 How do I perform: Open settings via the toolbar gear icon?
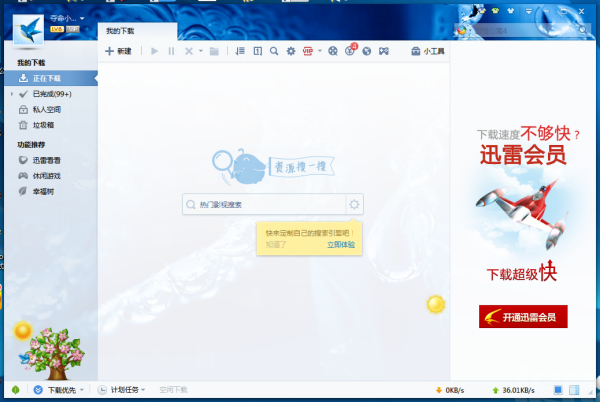pos(291,51)
